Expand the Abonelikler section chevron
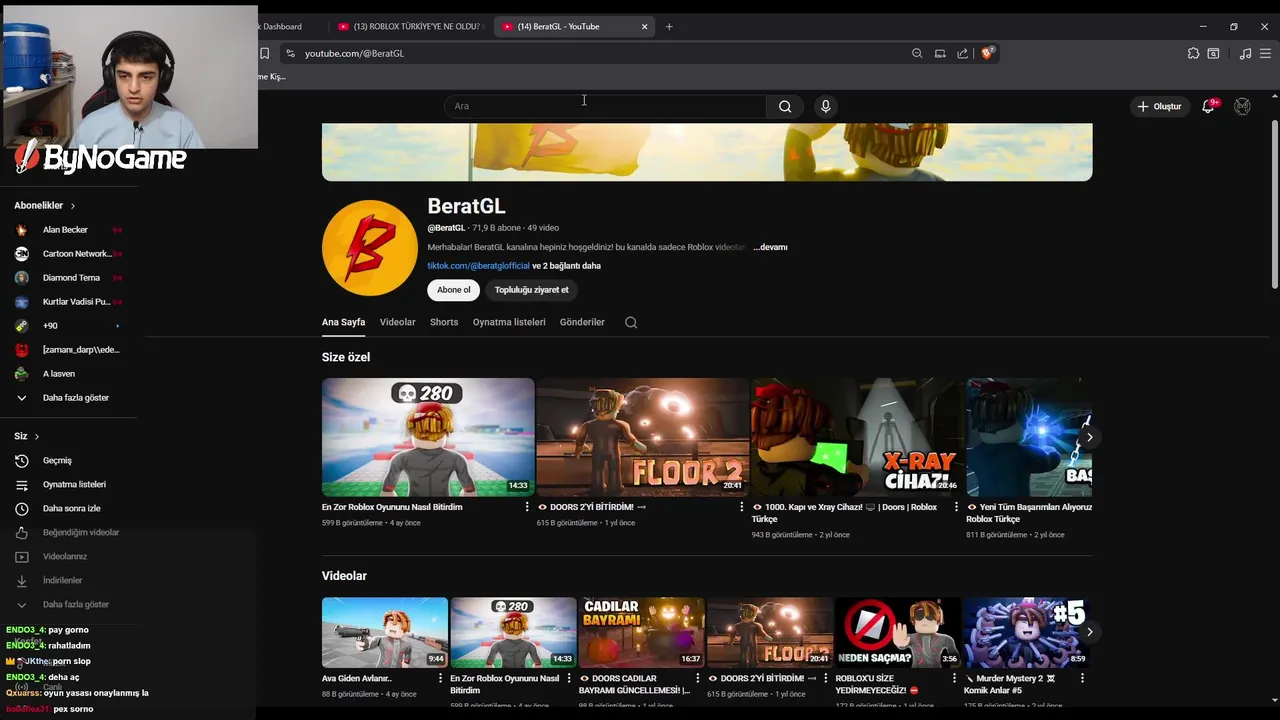 pos(72,206)
